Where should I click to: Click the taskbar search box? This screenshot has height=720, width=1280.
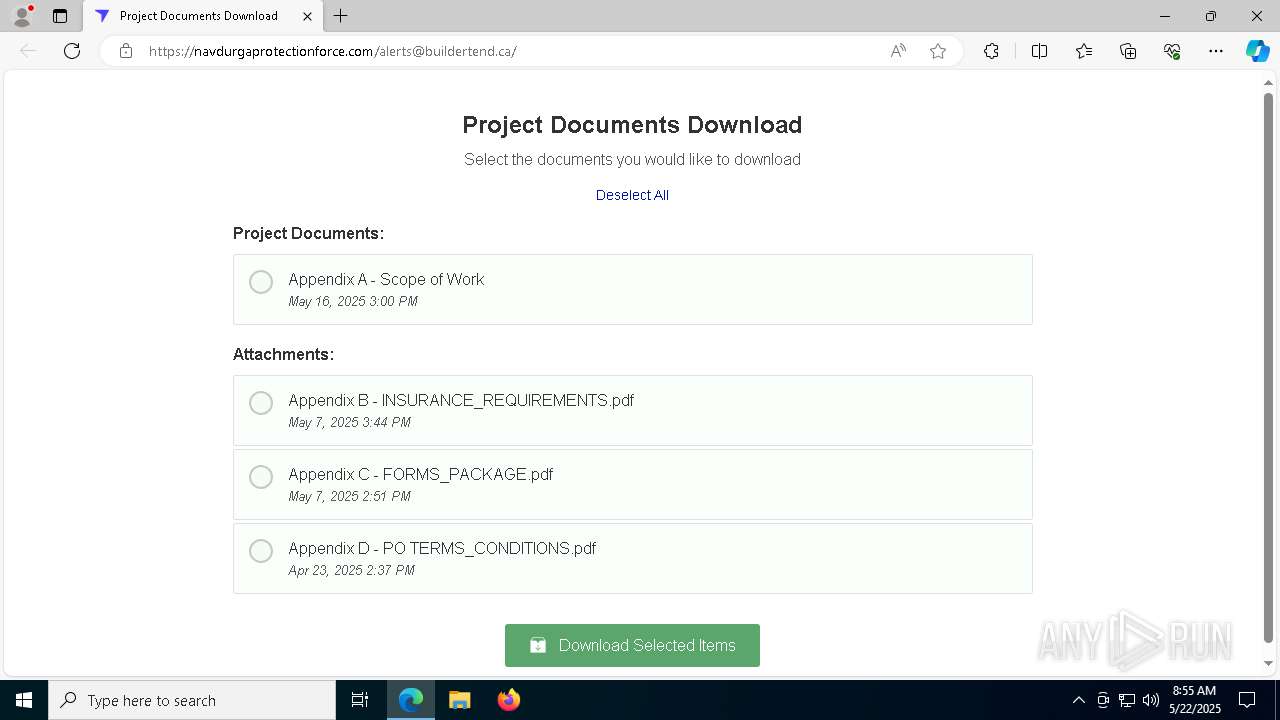[x=192, y=700]
